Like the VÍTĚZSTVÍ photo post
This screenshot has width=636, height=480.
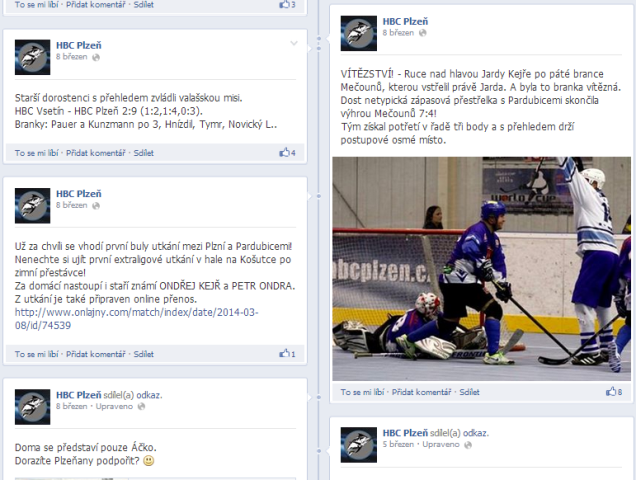click(x=362, y=392)
